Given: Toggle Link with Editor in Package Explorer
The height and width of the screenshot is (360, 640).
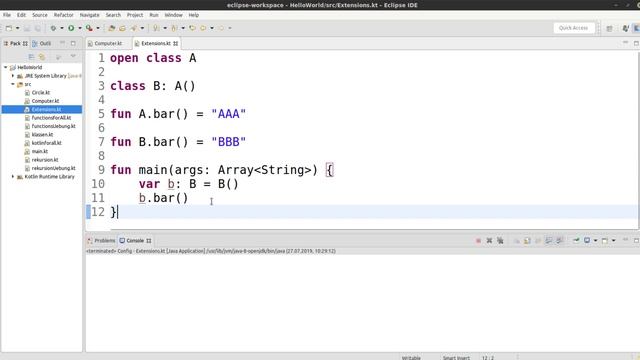Looking at the screenshot, I should point(42,57).
